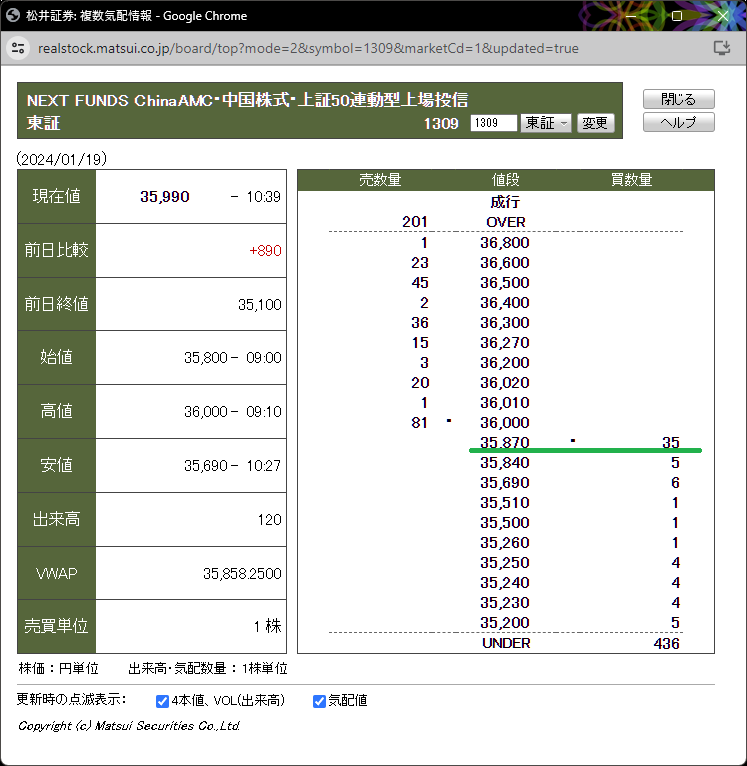Click the price 36,600 row
This screenshot has width=747, height=766.
click(505, 262)
